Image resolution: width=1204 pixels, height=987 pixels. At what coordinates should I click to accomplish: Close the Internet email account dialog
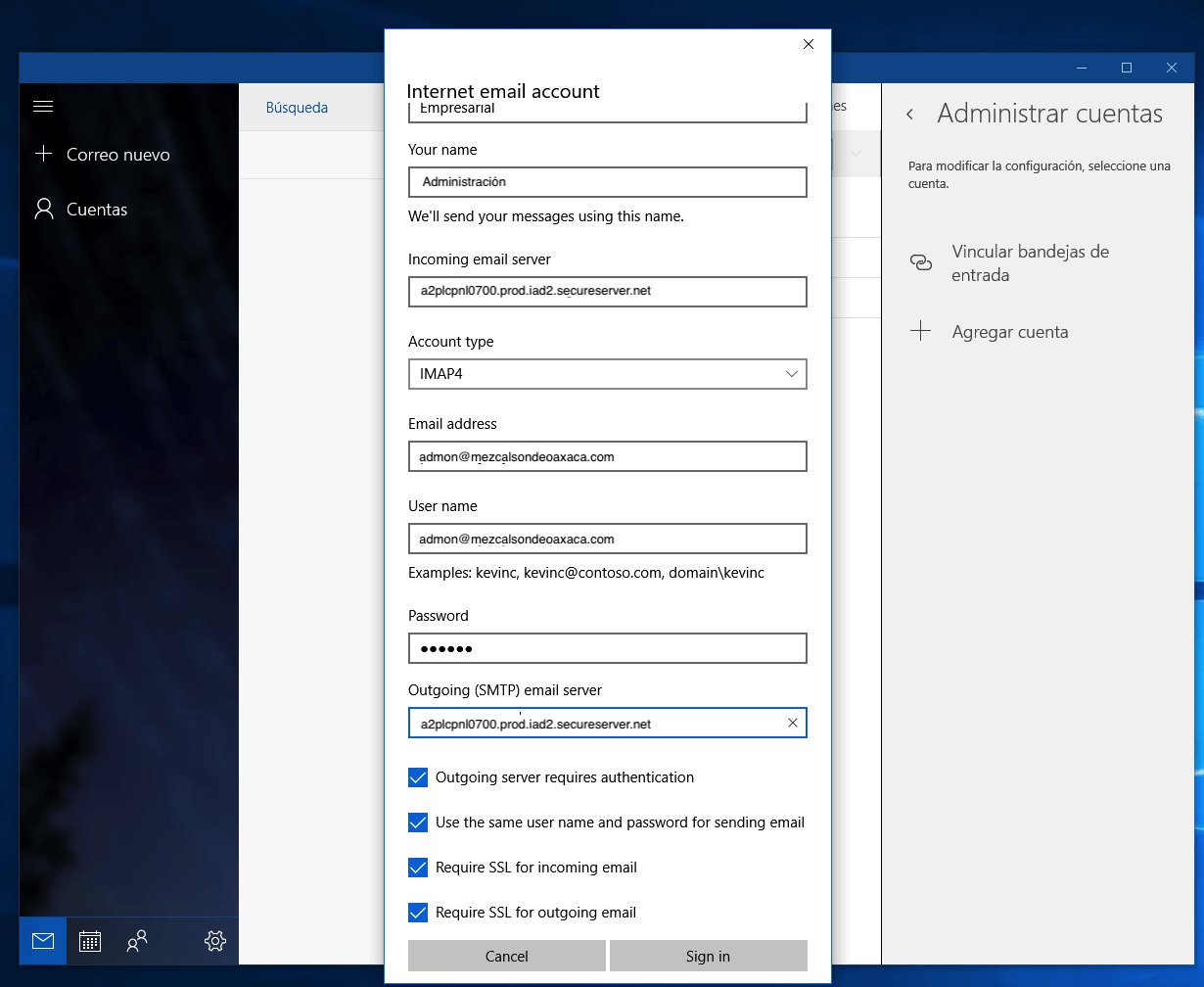808,44
